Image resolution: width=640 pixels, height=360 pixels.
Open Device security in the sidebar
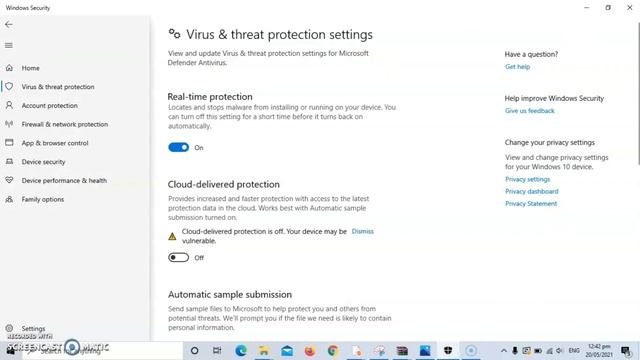(43, 162)
